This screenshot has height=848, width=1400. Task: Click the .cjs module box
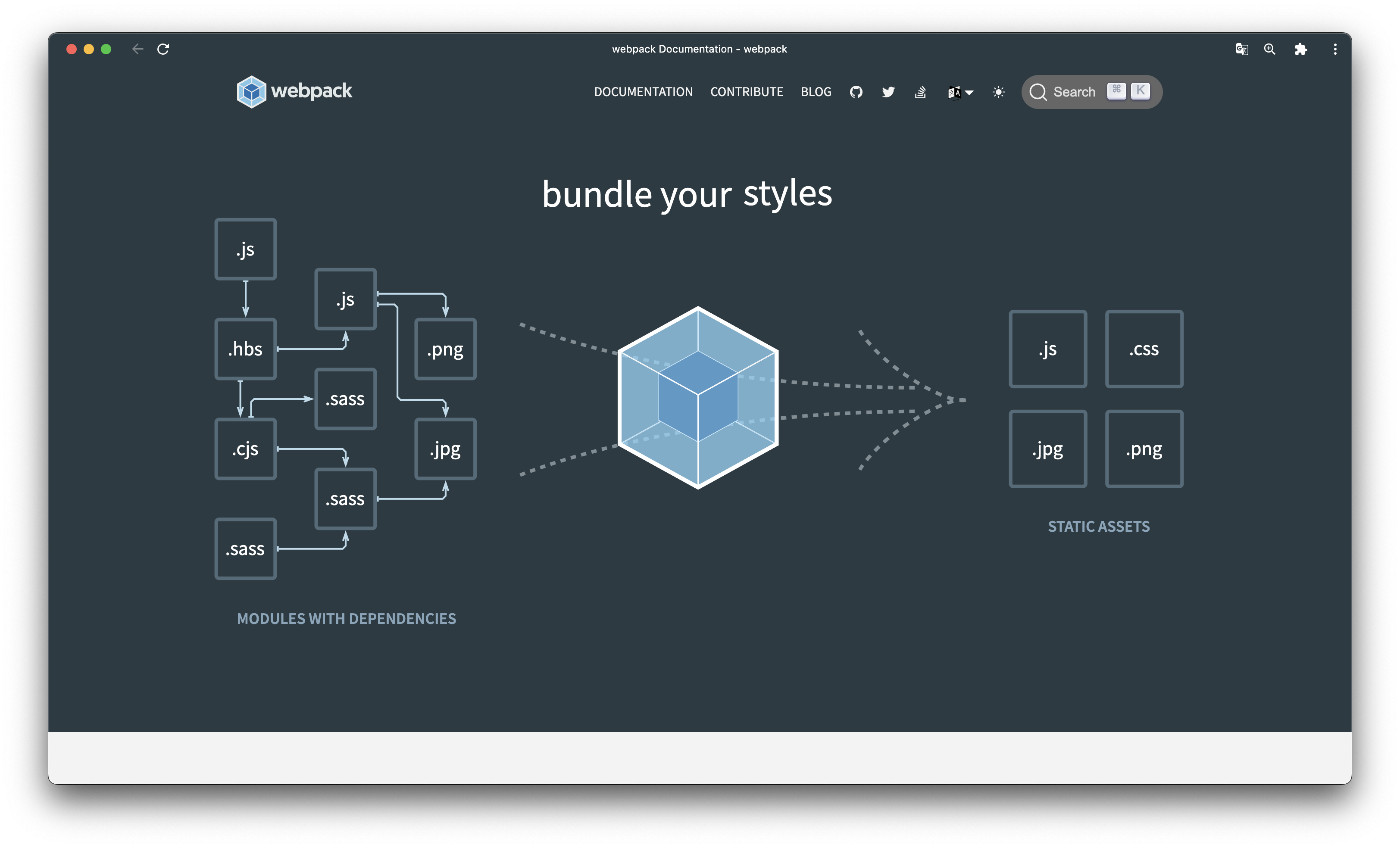(245, 449)
